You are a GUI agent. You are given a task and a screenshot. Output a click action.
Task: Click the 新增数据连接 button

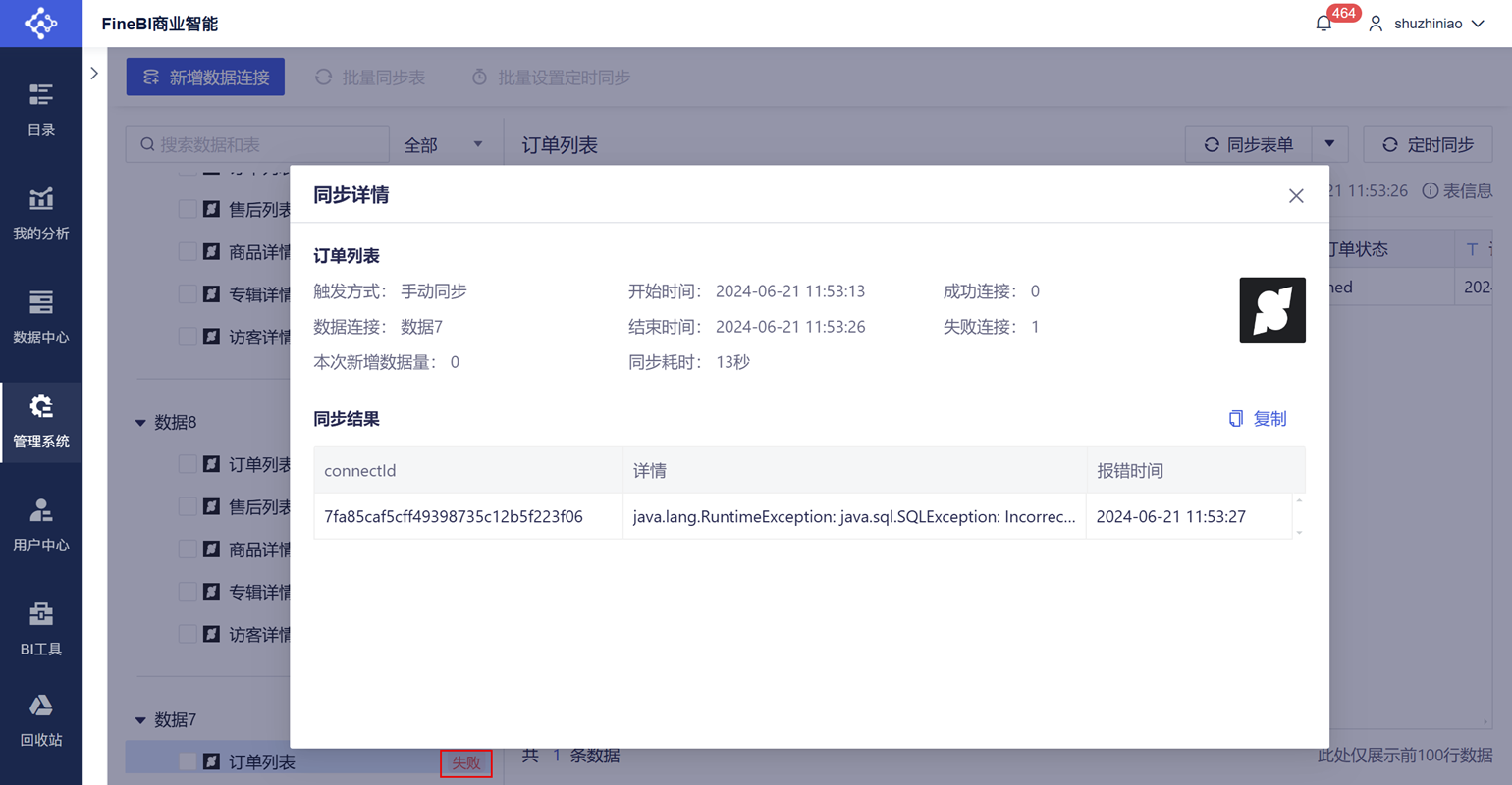click(x=205, y=78)
